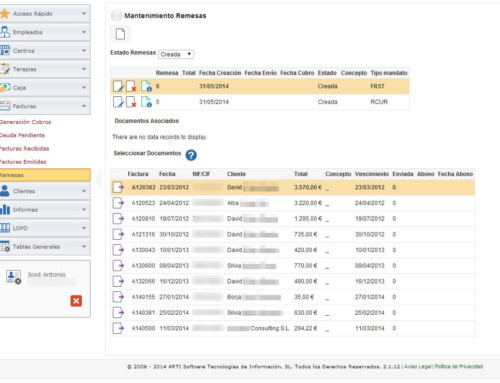Expand the Terapias menu section
The height and width of the screenshot is (383, 500).
coord(45,69)
